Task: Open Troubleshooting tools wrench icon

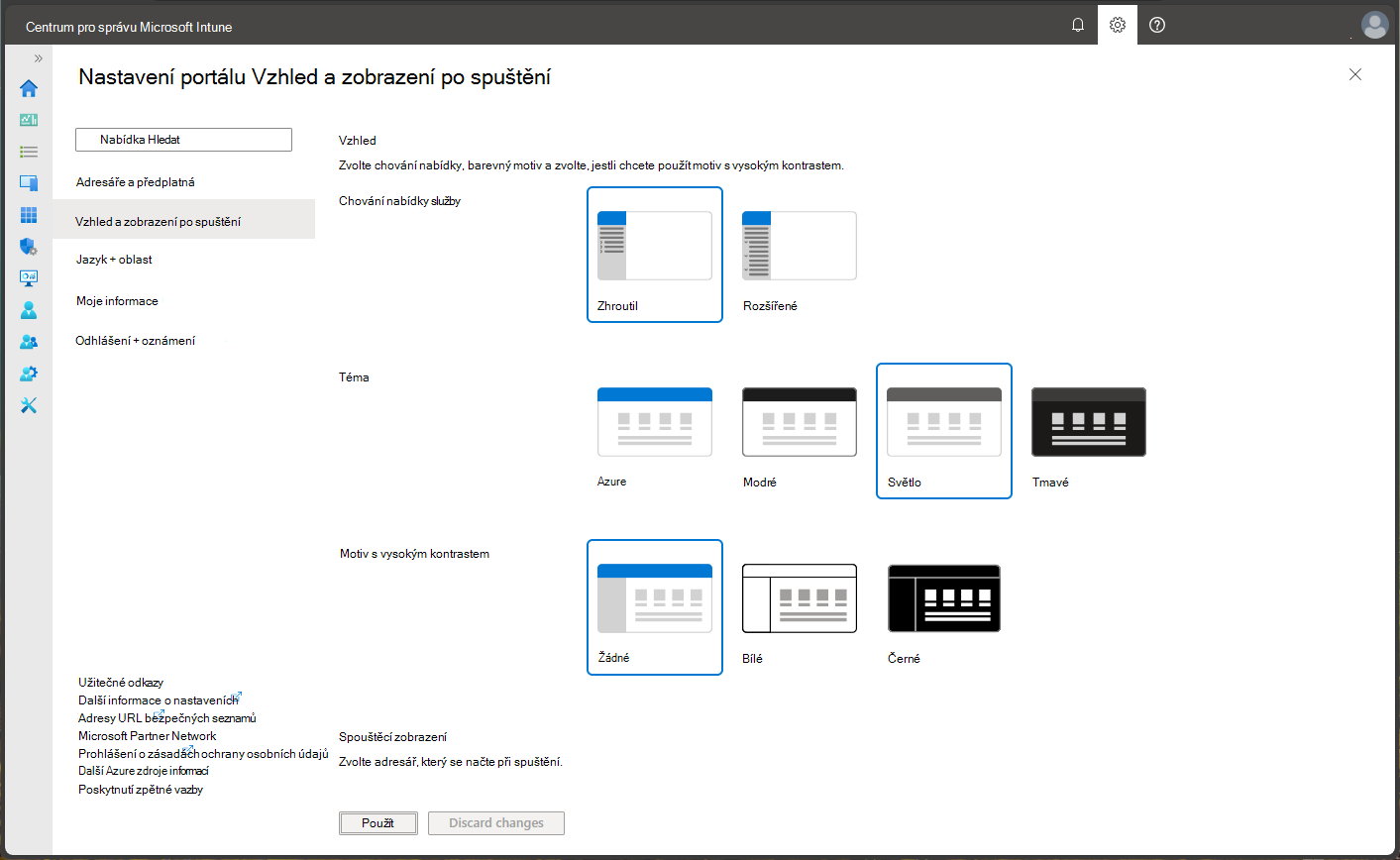Action: point(29,405)
